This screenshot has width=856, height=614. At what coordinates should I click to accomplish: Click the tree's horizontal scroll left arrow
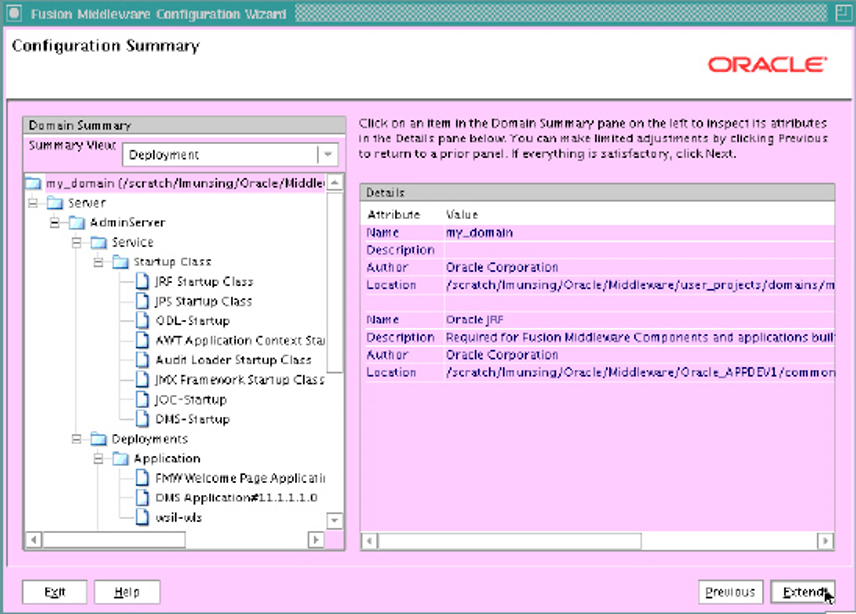[x=34, y=540]
